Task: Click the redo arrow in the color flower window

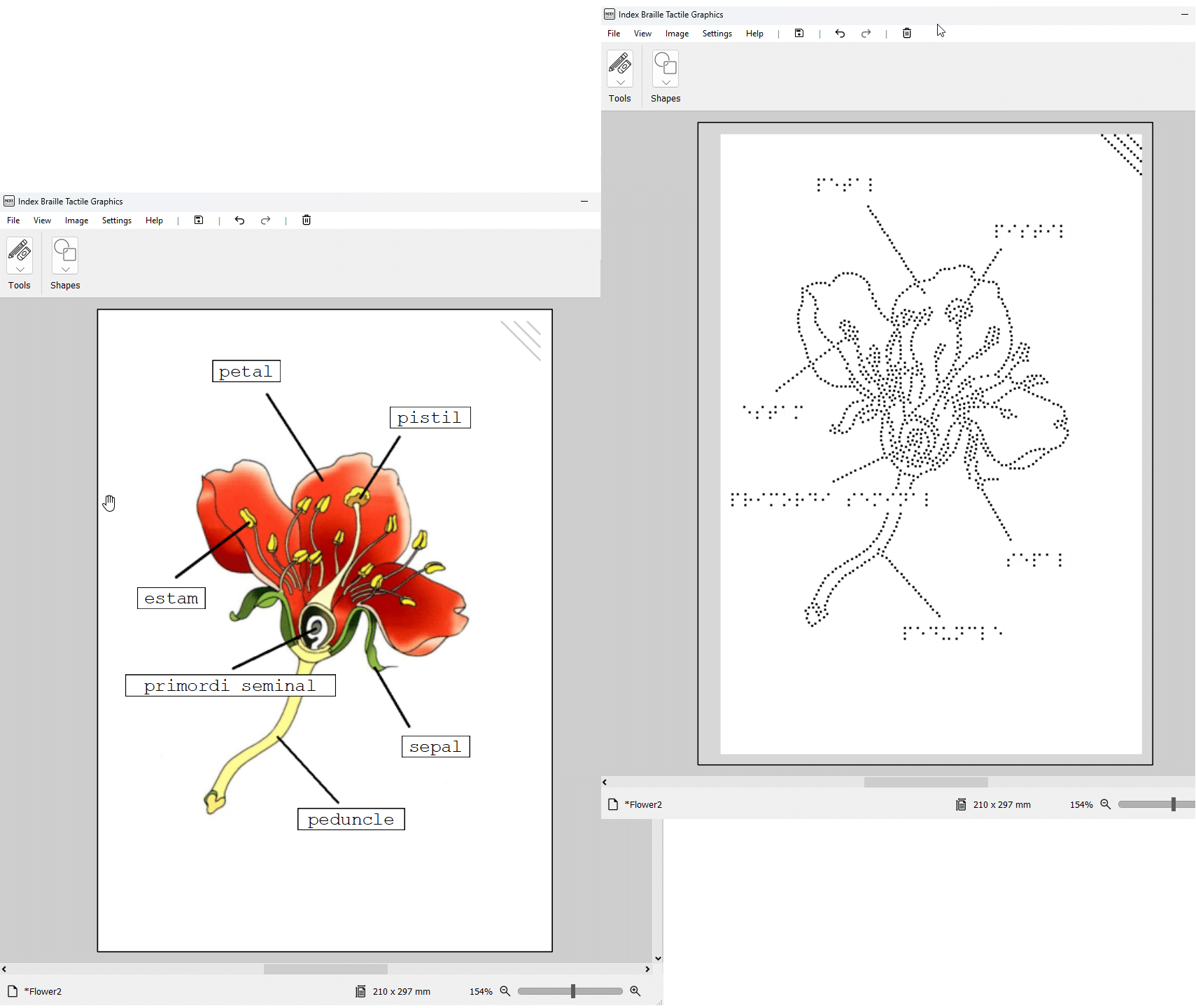Action: [265, 220]
